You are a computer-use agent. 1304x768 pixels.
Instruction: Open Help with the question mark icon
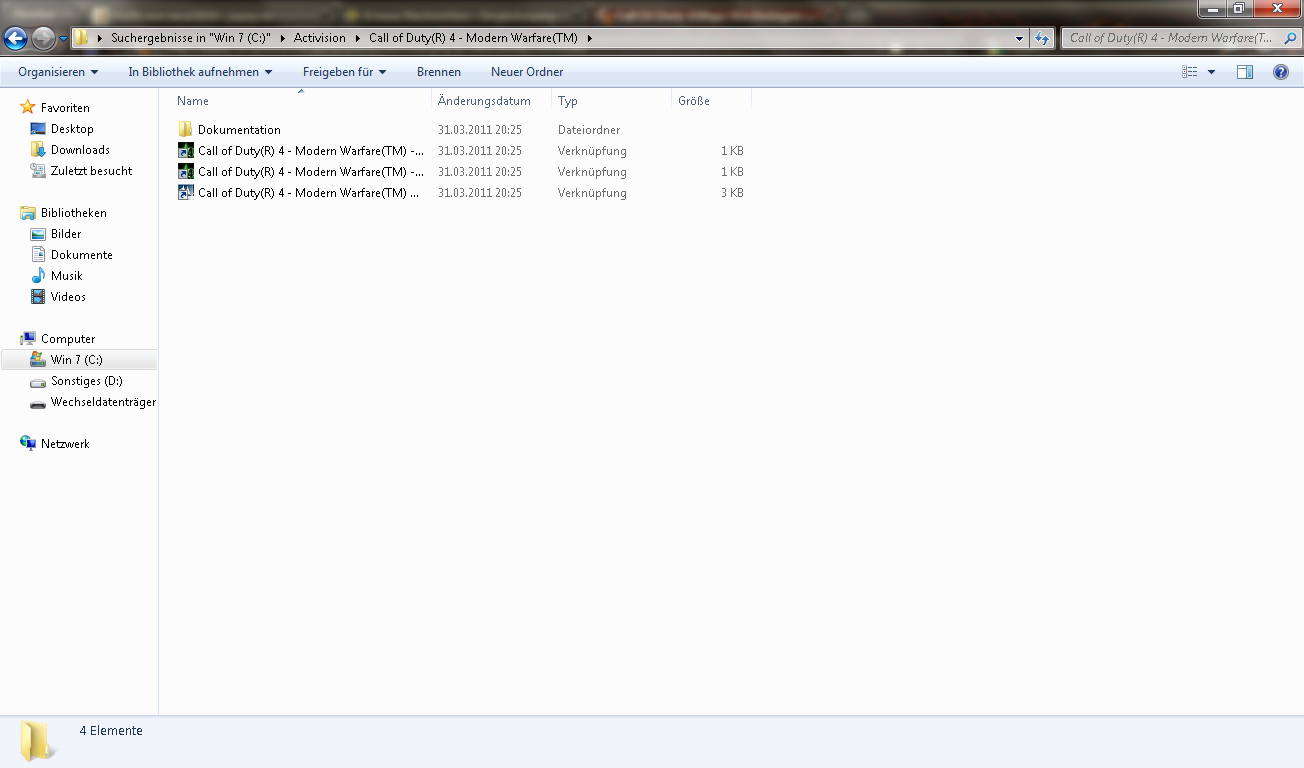(1281, 72)
